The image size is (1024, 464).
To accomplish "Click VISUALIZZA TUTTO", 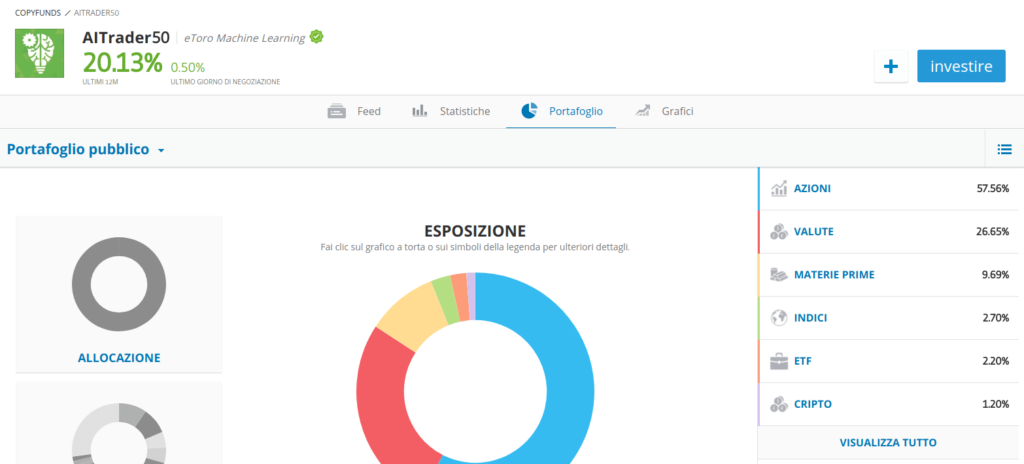I will click(888, 442).
